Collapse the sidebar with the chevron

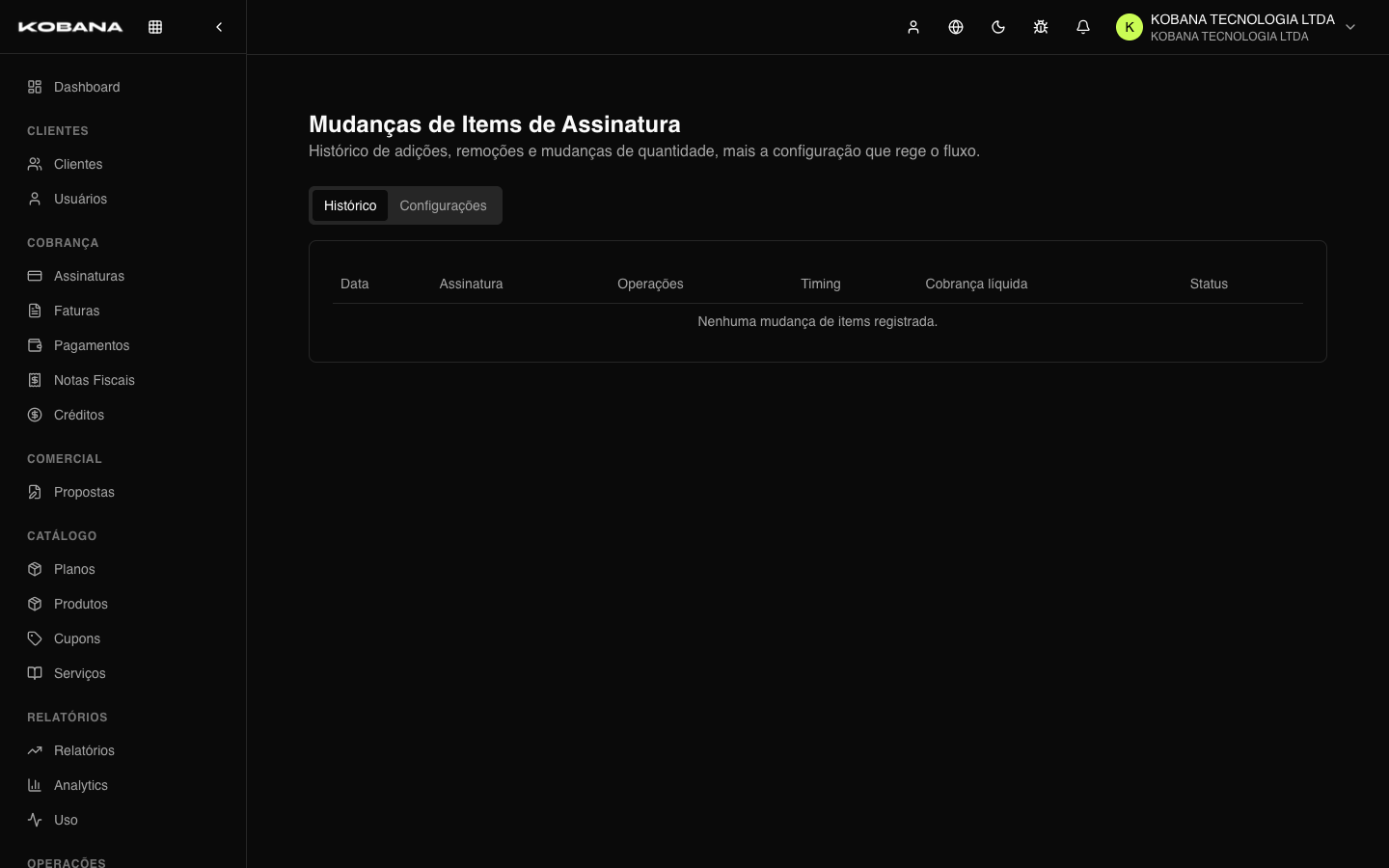click(219, 27)
